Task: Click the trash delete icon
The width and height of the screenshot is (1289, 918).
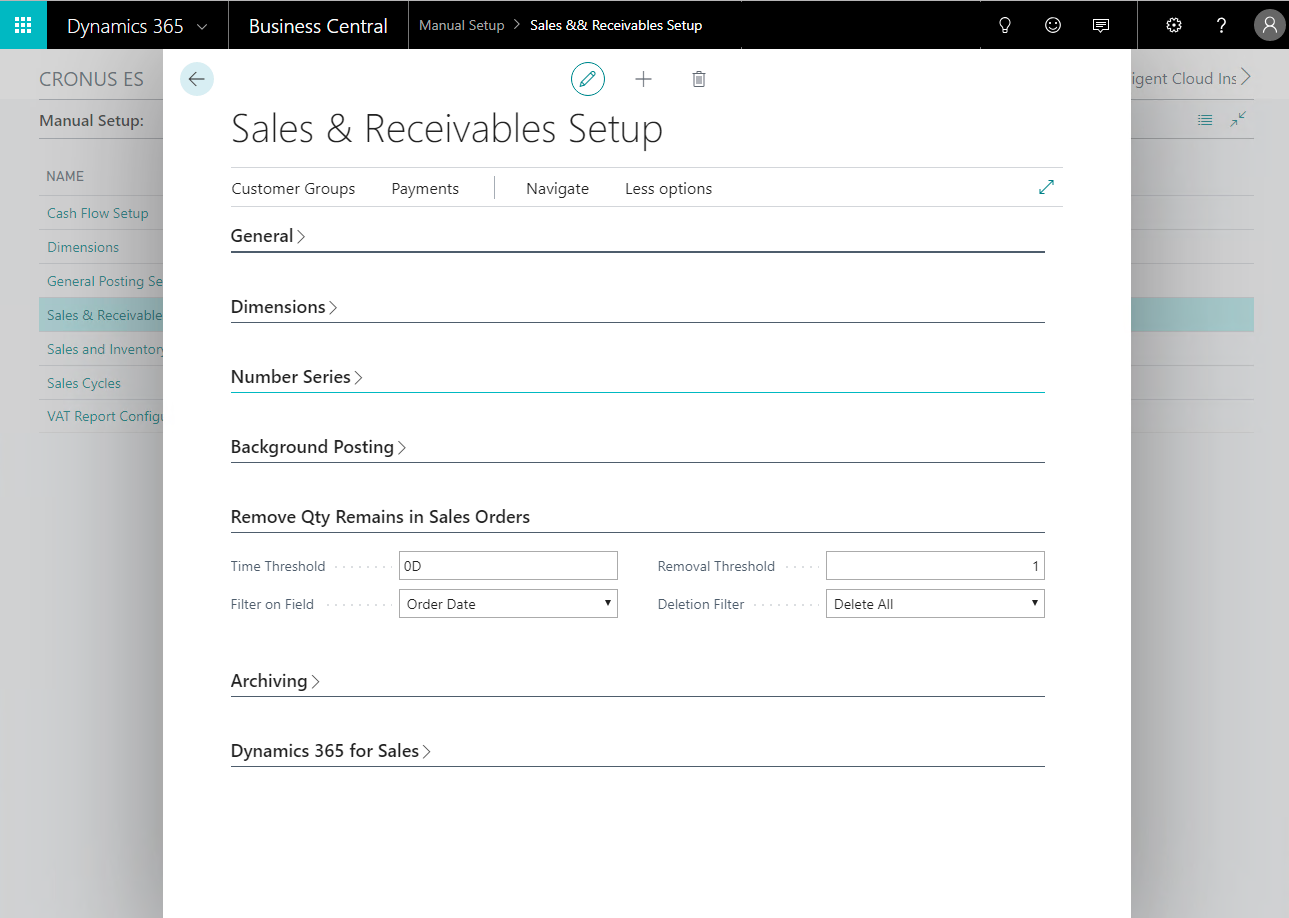Action: coord(699,79)
